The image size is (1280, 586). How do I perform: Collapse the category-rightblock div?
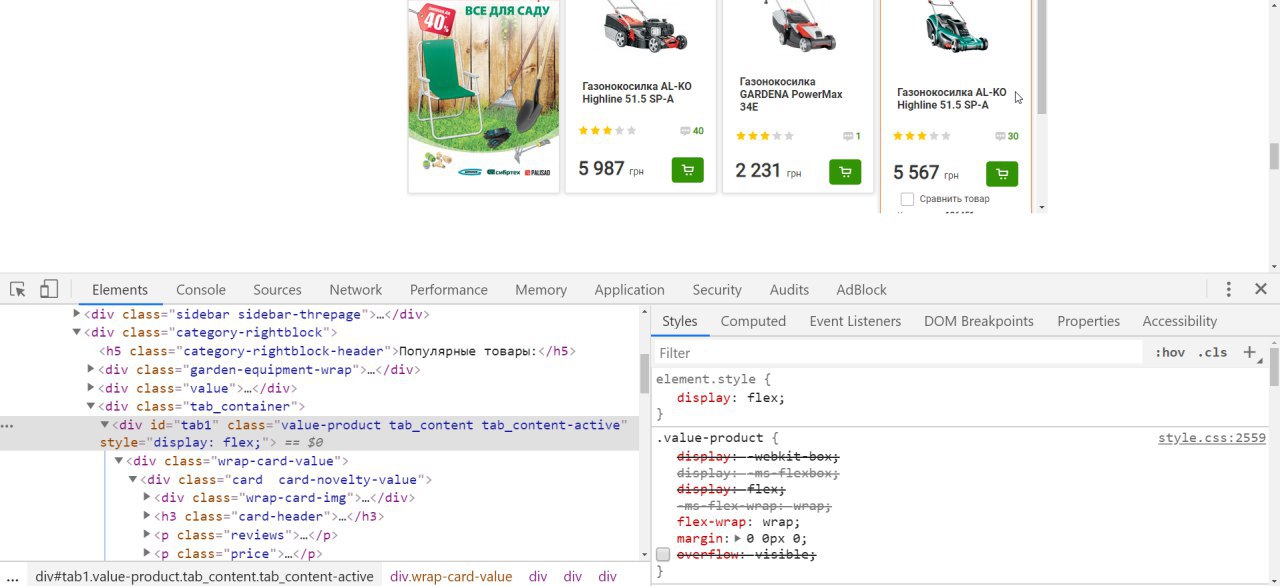click(77, 332)
